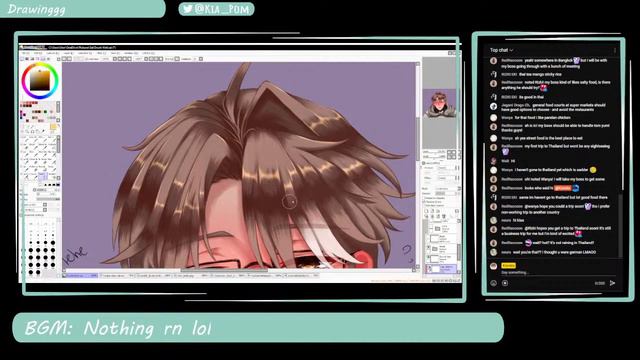Image resolution: width=640 pixels, height=360 pixels.
Task: Select the blue highlighted layer at list bottom
Action: point(441,269)
